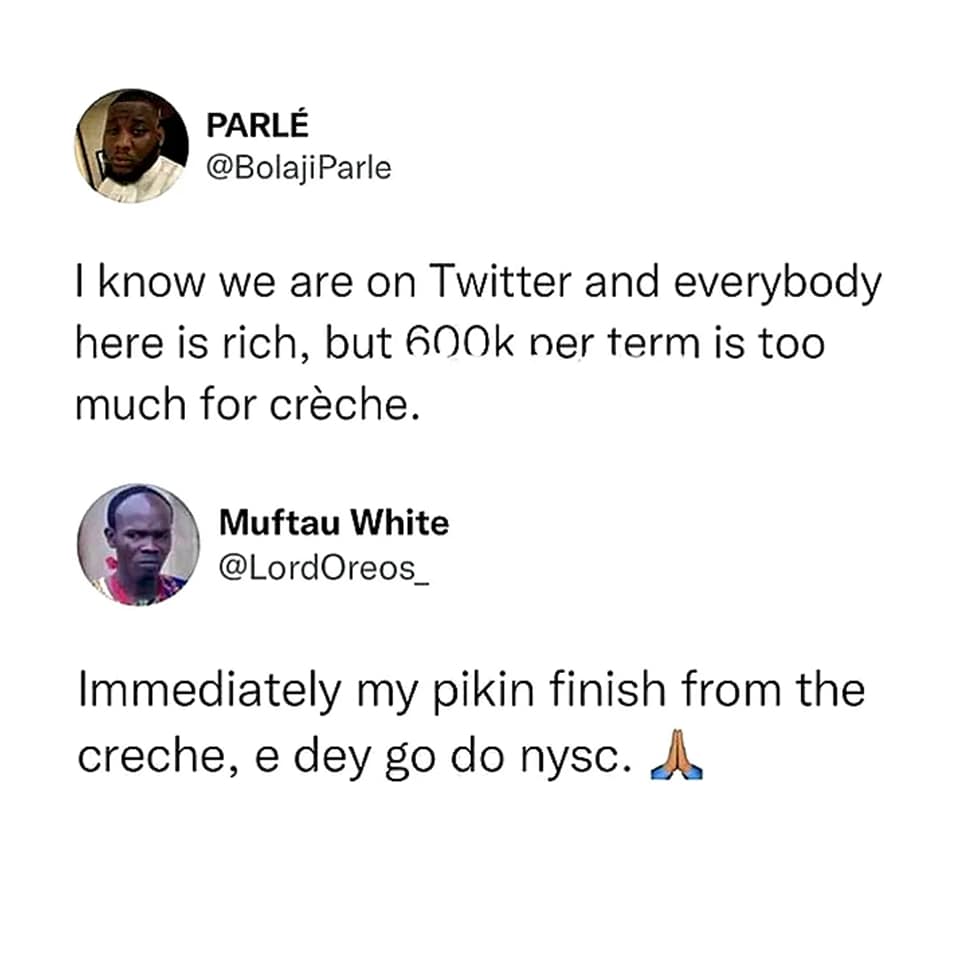
Task: Open the @LordOreos_ handle link
Action: tap(324, 569)
